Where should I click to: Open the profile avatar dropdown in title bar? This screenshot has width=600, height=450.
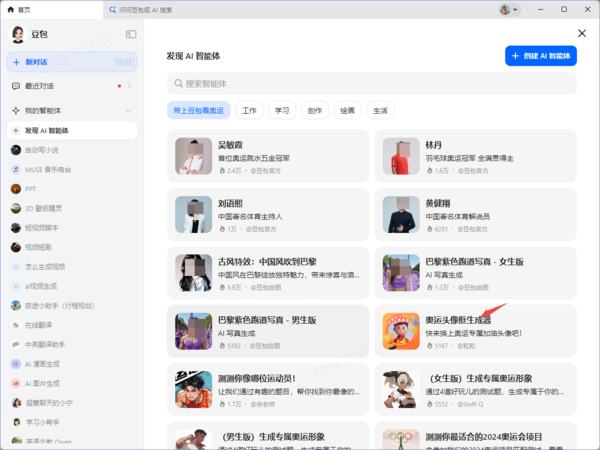point(509,10)
